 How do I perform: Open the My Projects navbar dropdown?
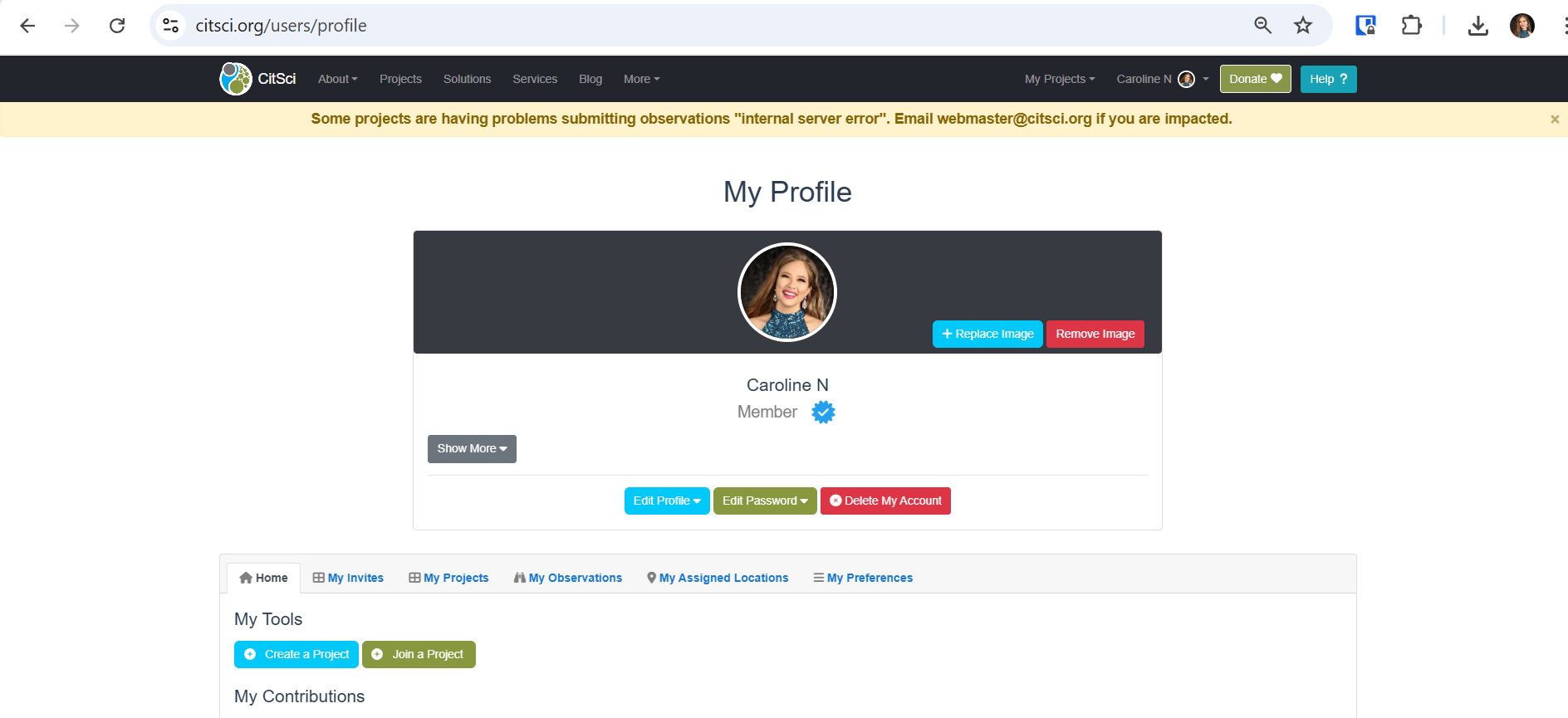pyautogui.click(x=1059, y=79)
